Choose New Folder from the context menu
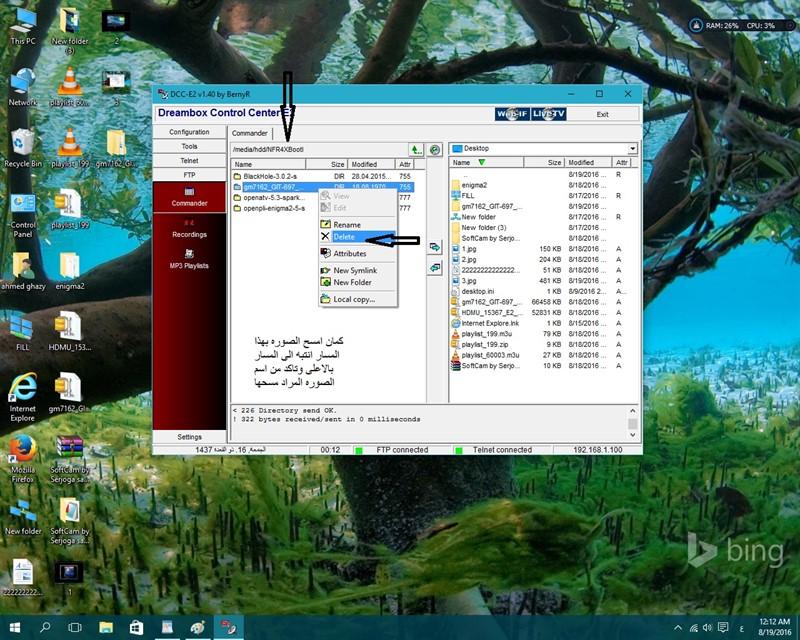Viewport: 800px width, 640px height. point(358,282)
